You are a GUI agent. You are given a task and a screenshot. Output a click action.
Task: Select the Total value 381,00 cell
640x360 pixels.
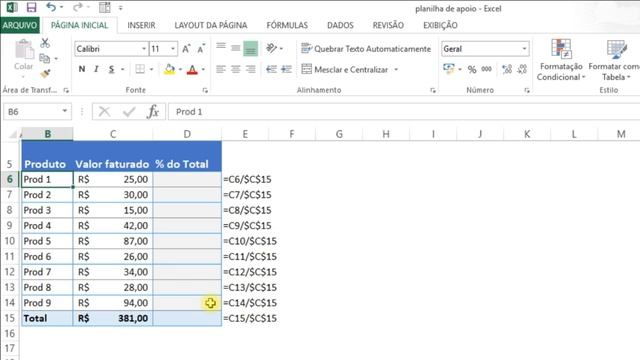[113, 318]
